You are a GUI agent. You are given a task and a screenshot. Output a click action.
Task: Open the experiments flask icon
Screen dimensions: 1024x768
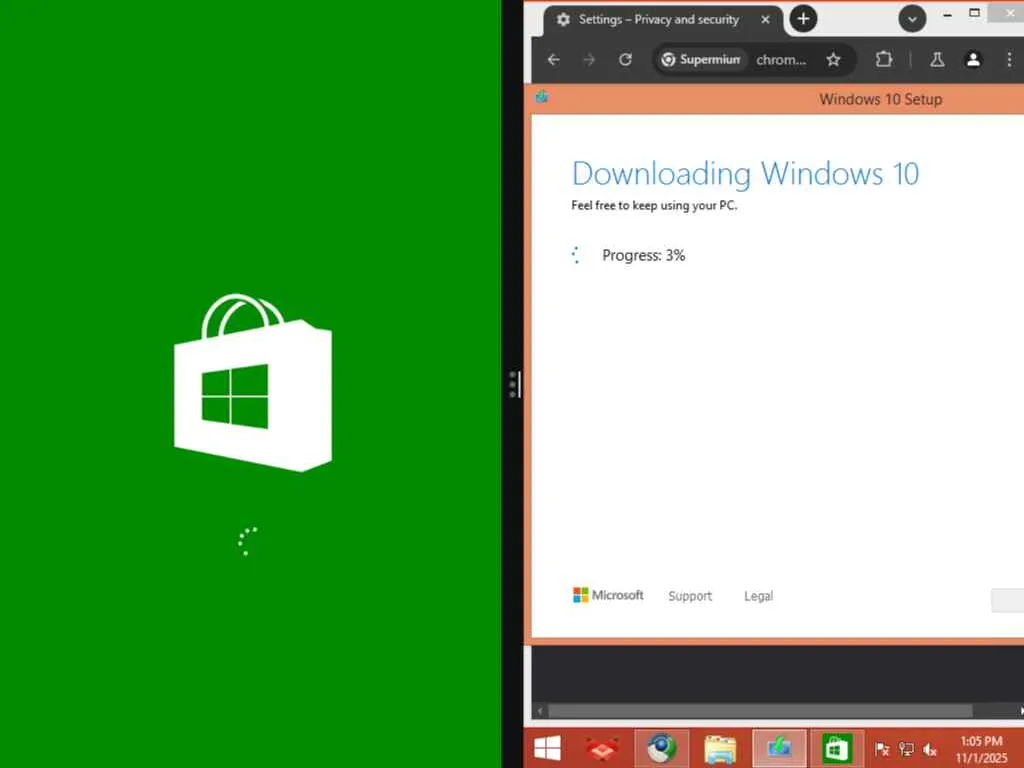pos(937,59)
